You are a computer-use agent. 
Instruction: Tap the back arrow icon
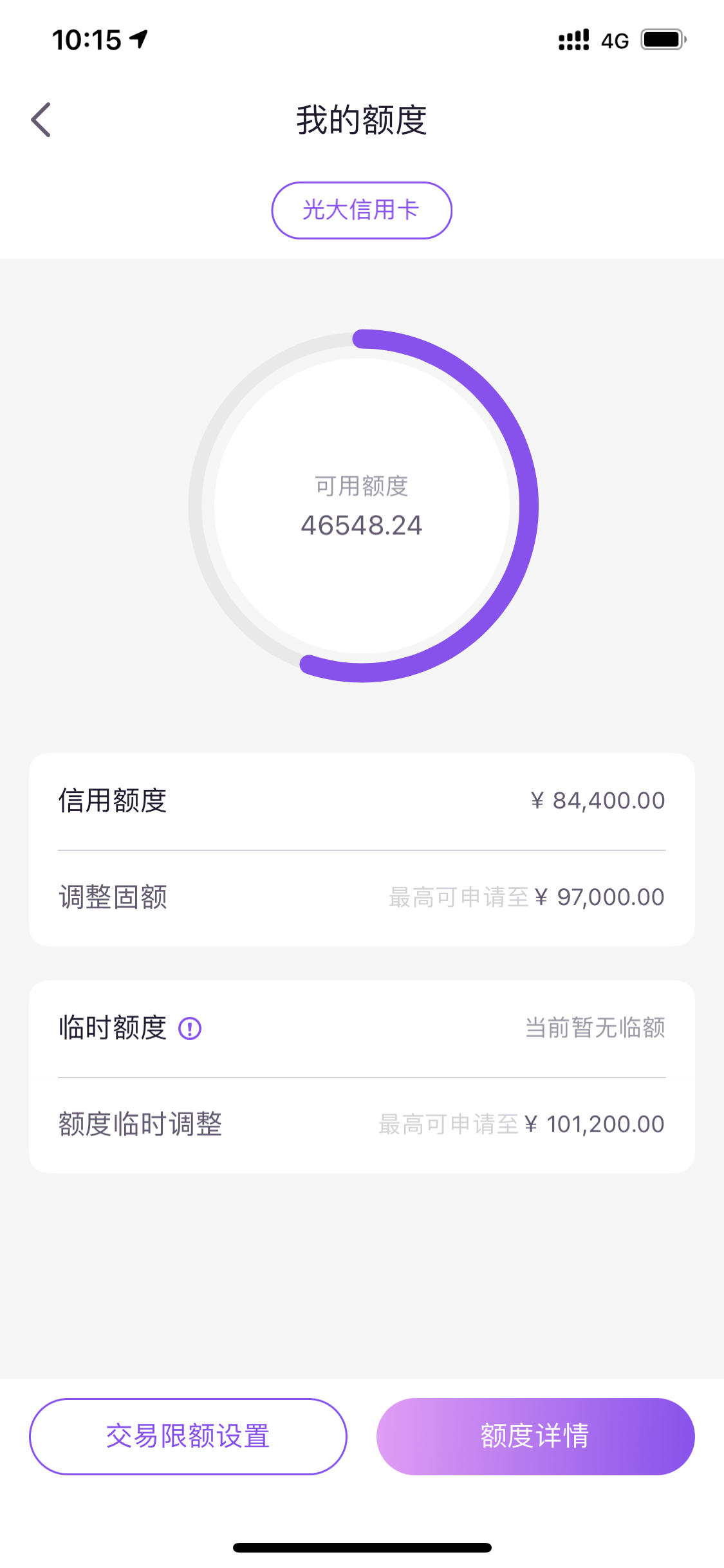coord(41,120)
